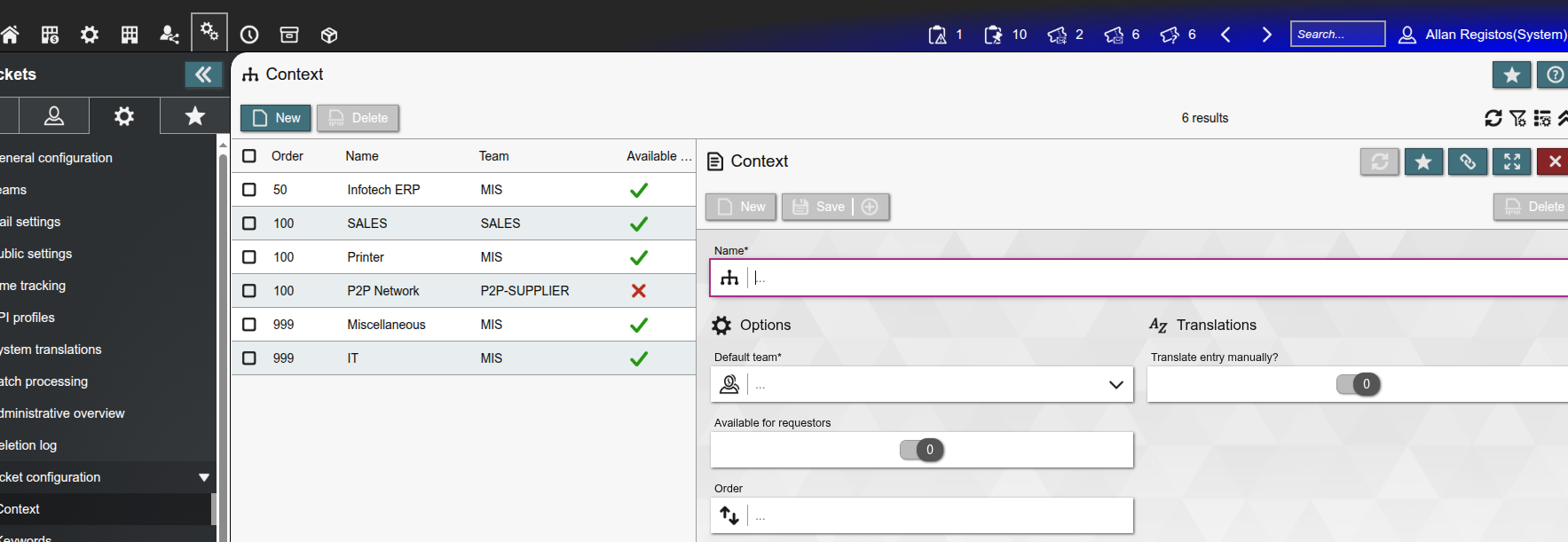Click the link icon in Context panel
This screenshot has width=1568, height=542.
pyautogui.click(x=1468, y=161)
